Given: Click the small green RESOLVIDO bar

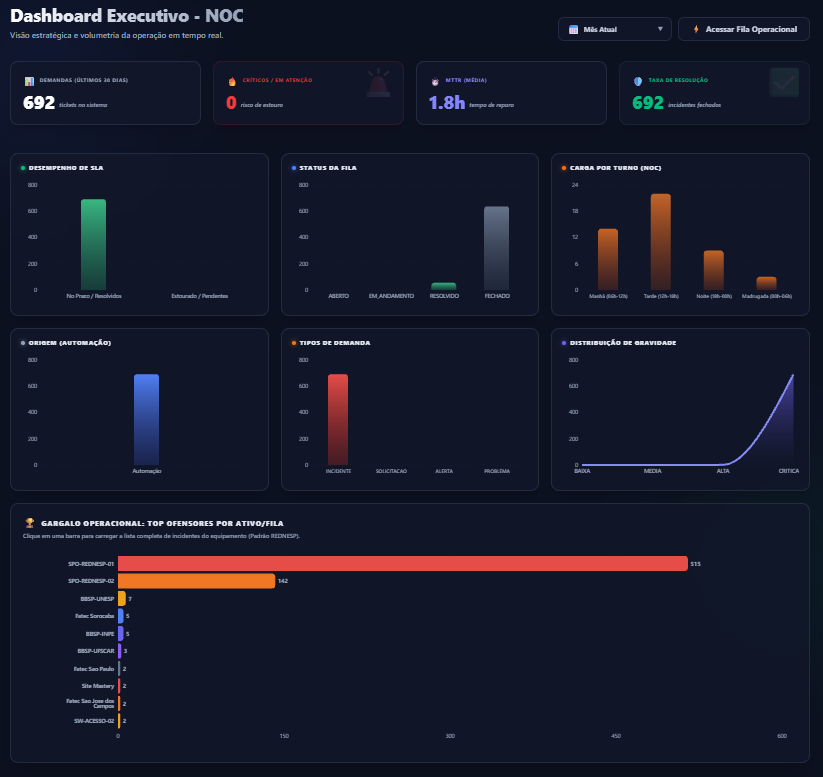Looking at the screenshot, I should pyautogui.click(x=444, y=286).
